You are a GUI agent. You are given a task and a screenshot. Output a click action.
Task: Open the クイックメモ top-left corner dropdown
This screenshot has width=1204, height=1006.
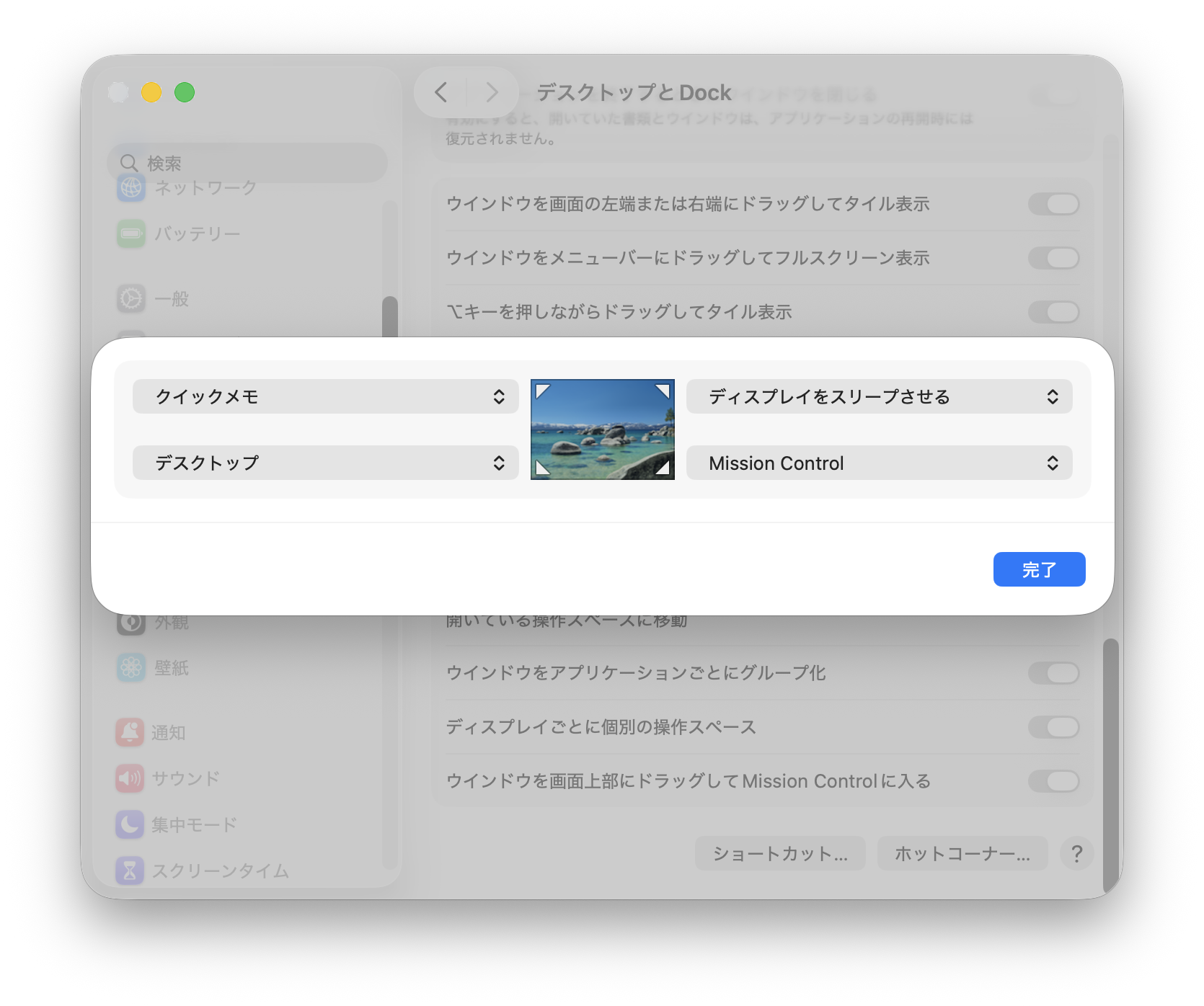pos(325,396)
